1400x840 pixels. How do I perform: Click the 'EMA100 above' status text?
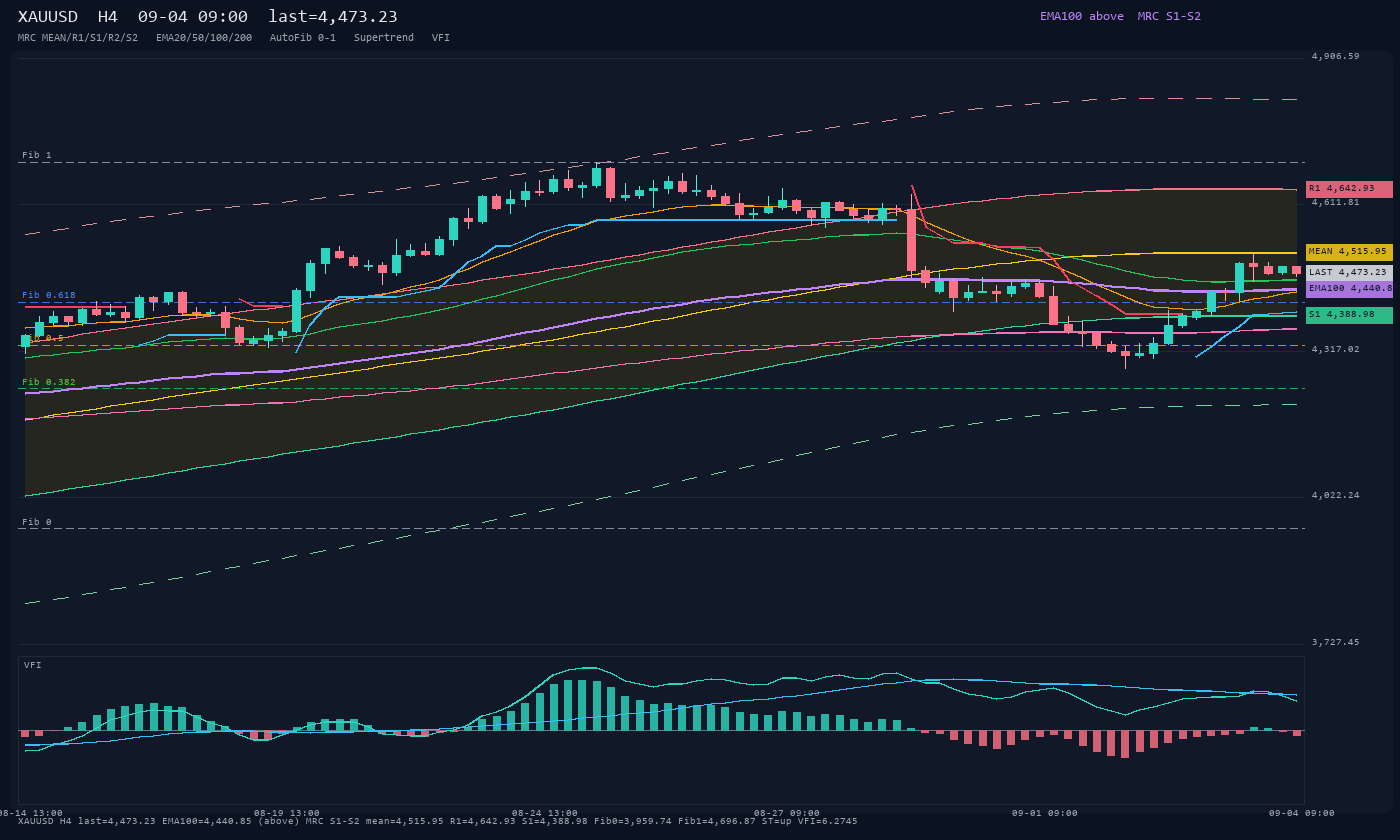click(1081, 16)
